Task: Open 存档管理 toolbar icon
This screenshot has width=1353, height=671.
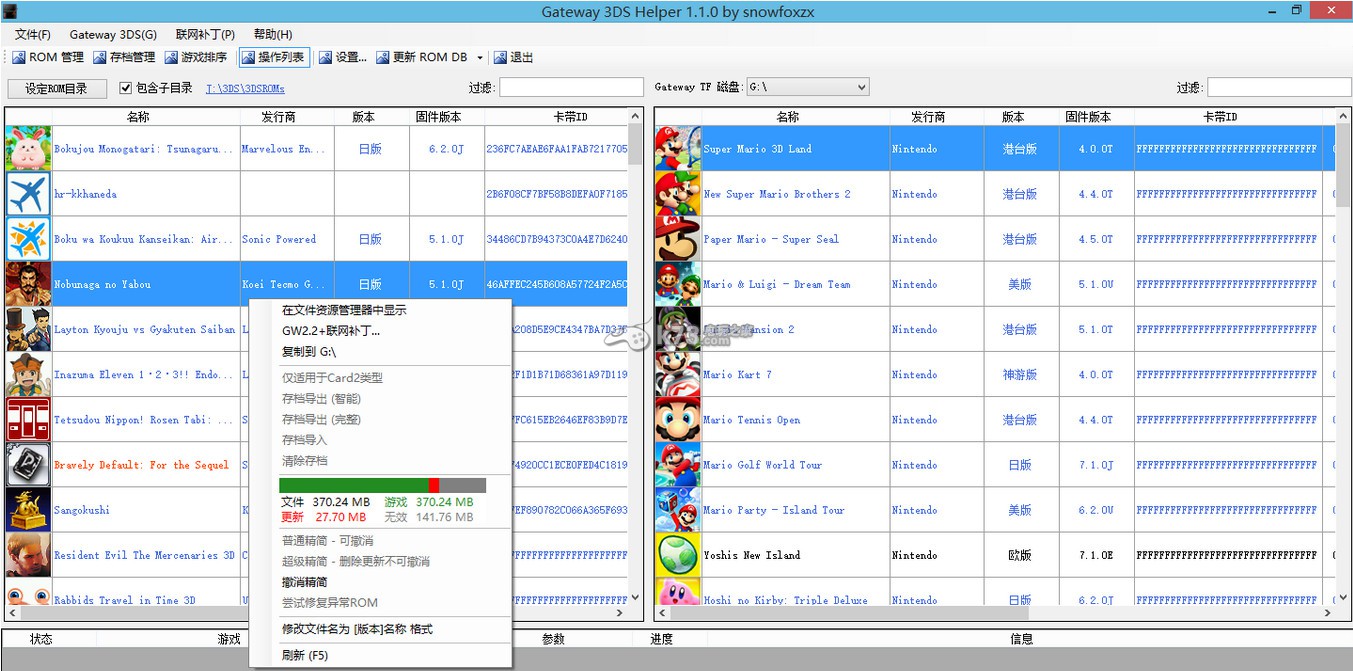Action: point(100,58)
